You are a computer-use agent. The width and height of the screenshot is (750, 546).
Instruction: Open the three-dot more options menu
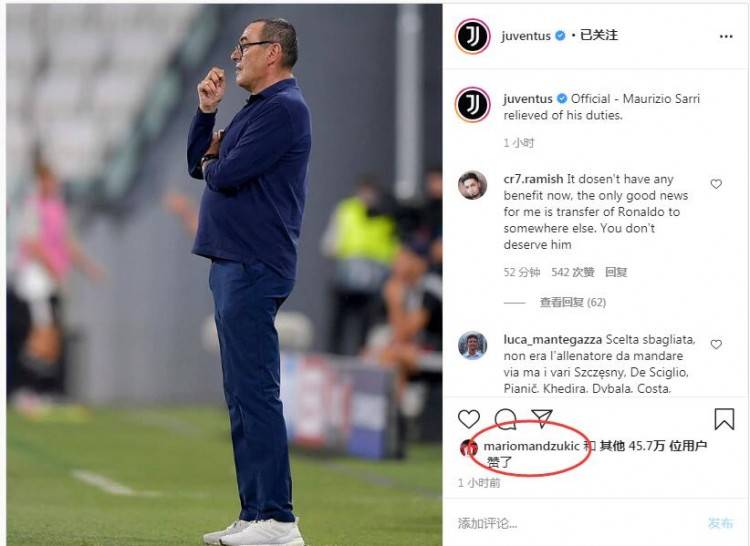pos(726,36)
